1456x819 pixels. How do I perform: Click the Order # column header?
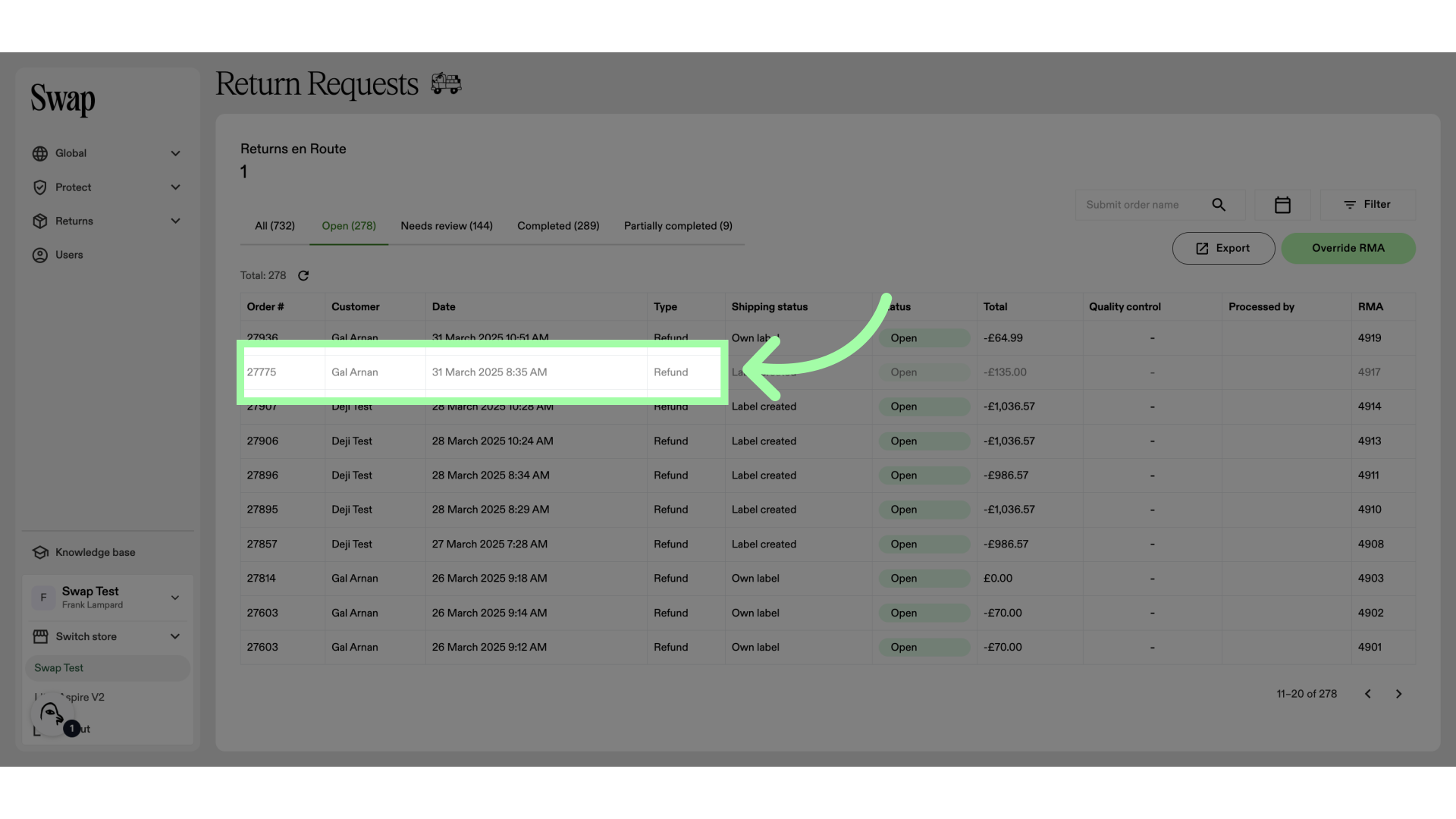(265, 307)
